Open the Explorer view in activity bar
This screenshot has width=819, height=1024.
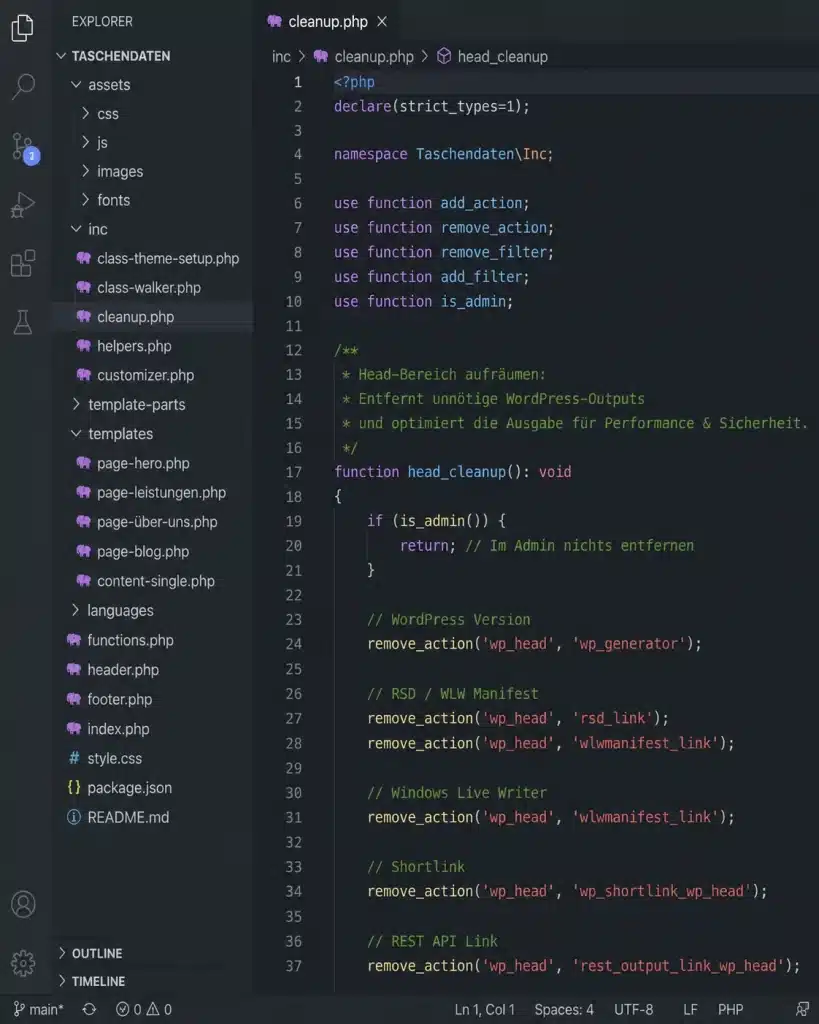(23, 27)
